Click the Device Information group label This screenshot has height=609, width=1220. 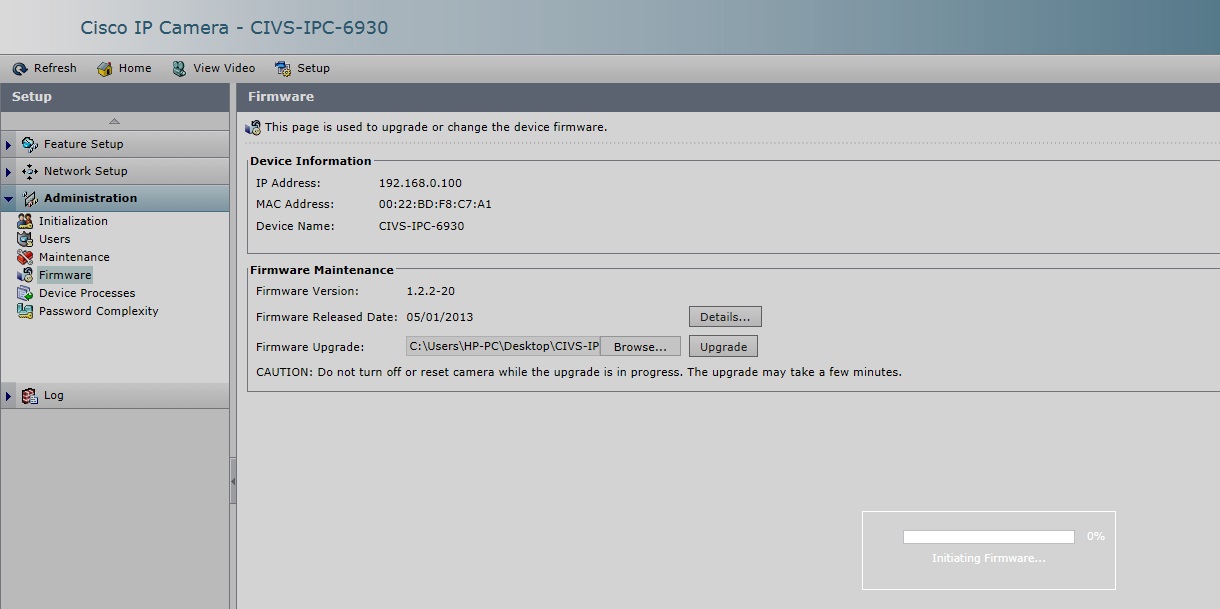pos(311,161)
